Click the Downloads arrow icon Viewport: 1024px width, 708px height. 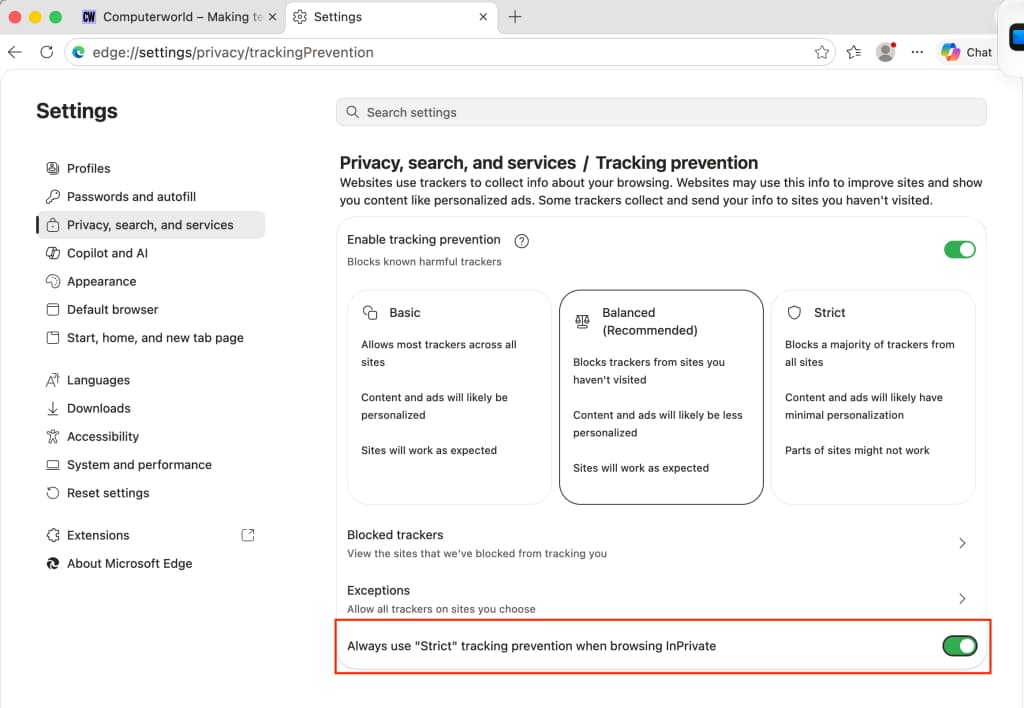53,408
